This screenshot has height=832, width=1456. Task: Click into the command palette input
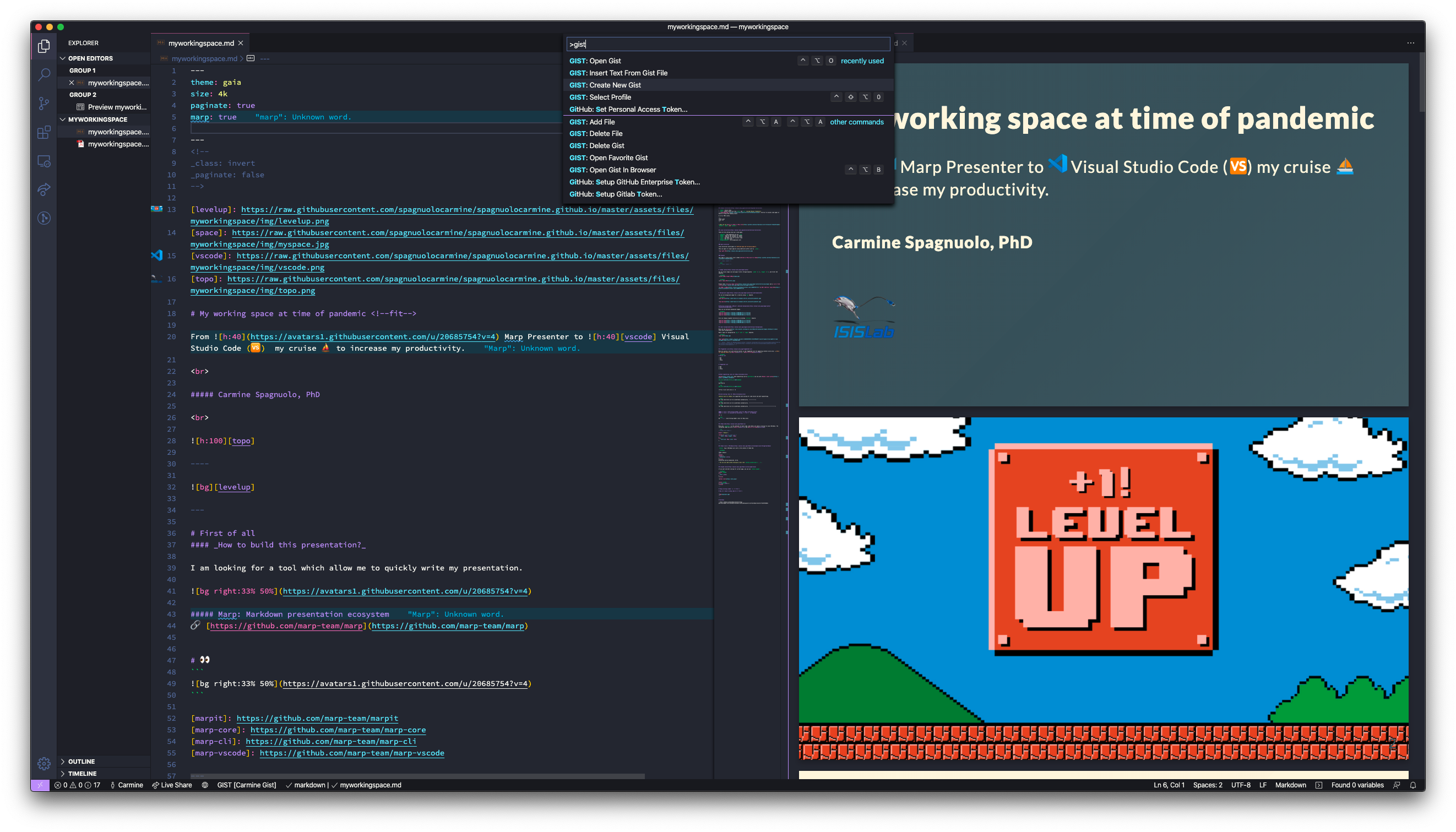pyautogui.click(x=727, y=44)
